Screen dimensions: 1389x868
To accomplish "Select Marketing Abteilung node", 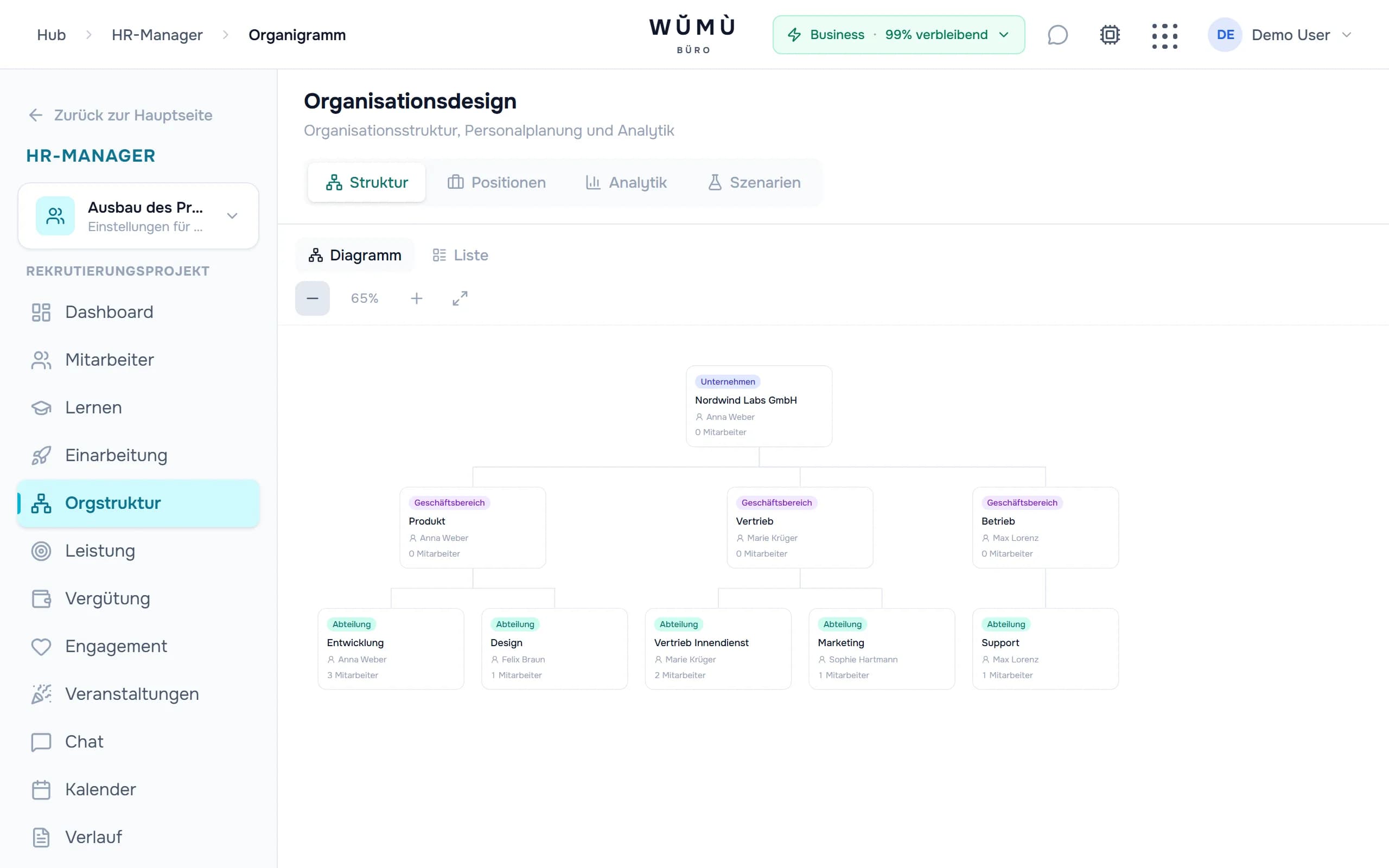I will click(882, 649).
